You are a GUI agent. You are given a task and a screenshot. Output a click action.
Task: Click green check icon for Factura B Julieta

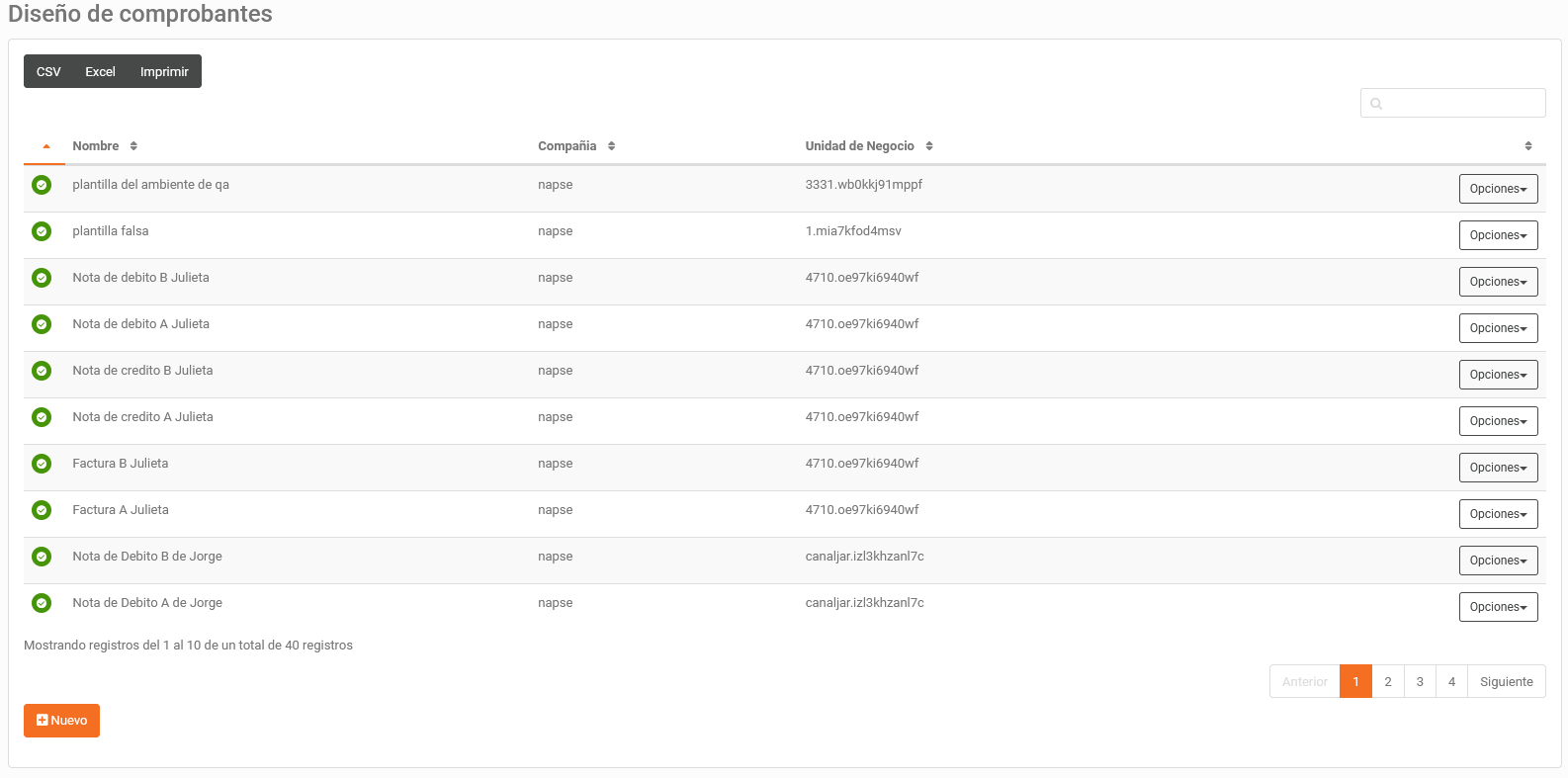tap(42, 464)
